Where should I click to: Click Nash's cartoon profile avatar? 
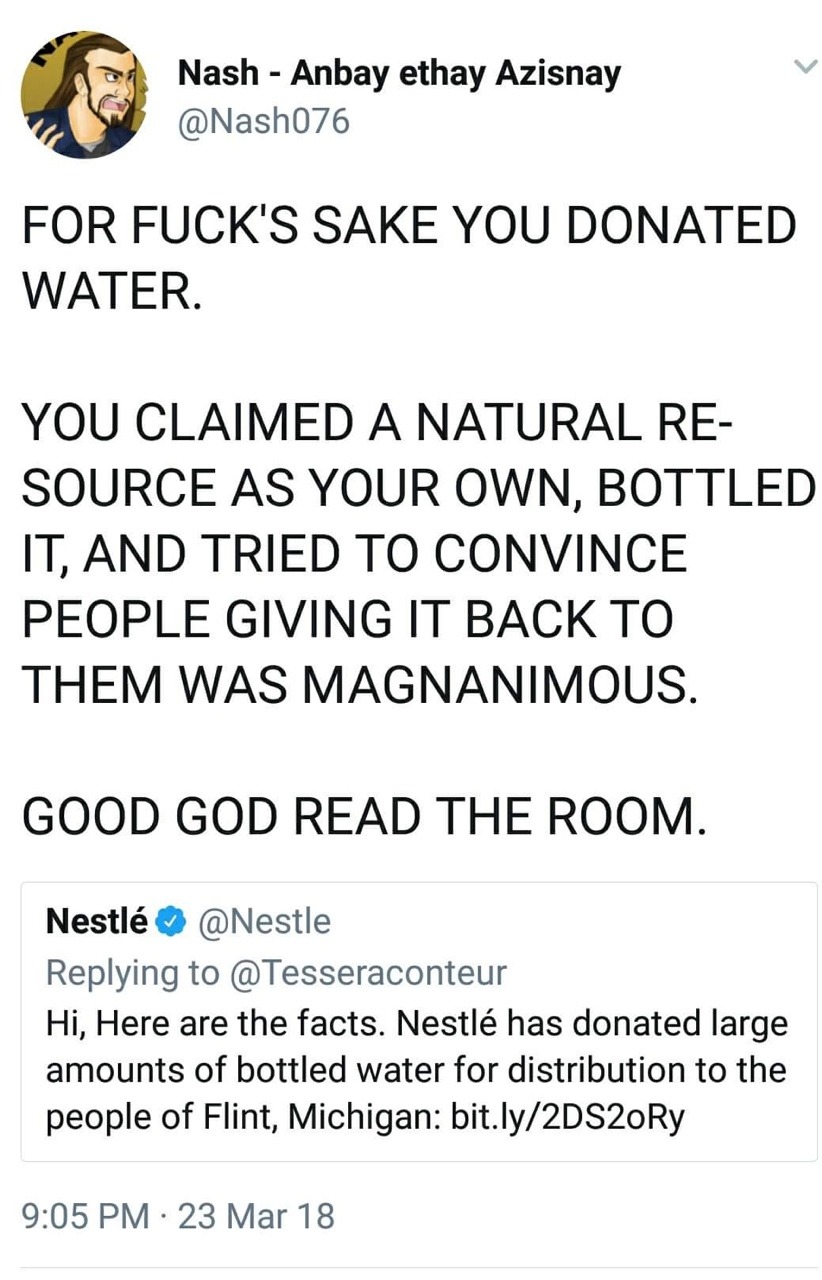point(84,95)
